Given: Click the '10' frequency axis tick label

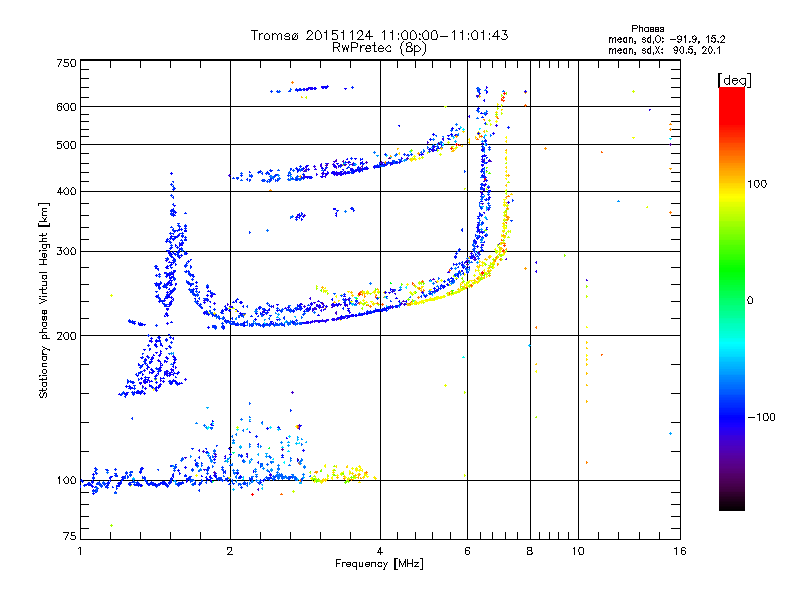Looking at the screenshot, I should 578,551.
